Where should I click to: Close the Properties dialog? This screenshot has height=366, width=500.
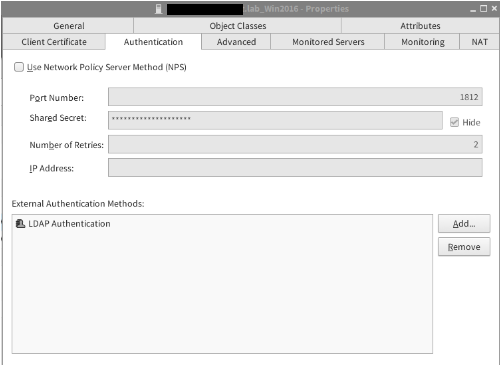click(494, 9)
